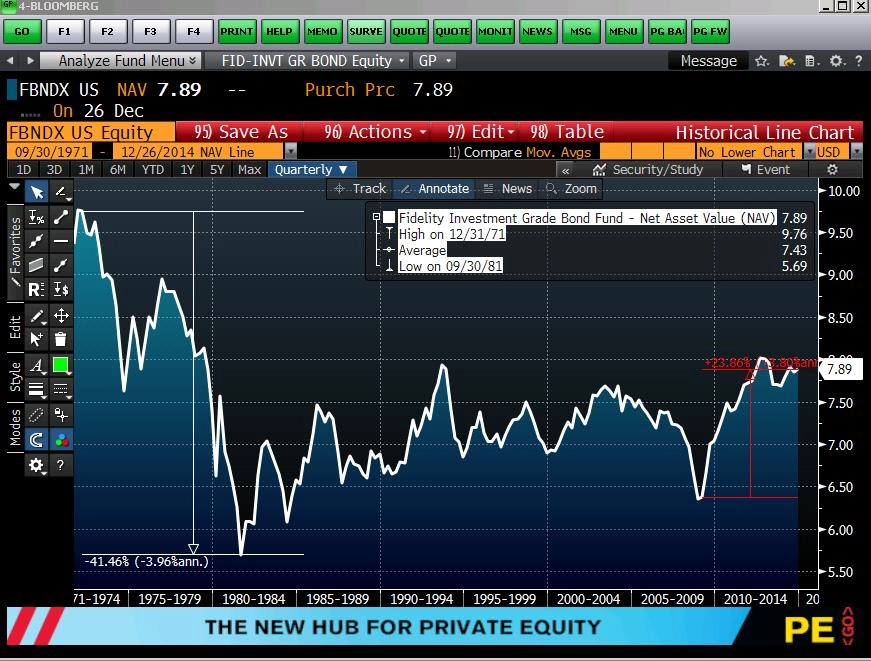Toggle the Annotate mode button
871x661 pixels.
433,188
